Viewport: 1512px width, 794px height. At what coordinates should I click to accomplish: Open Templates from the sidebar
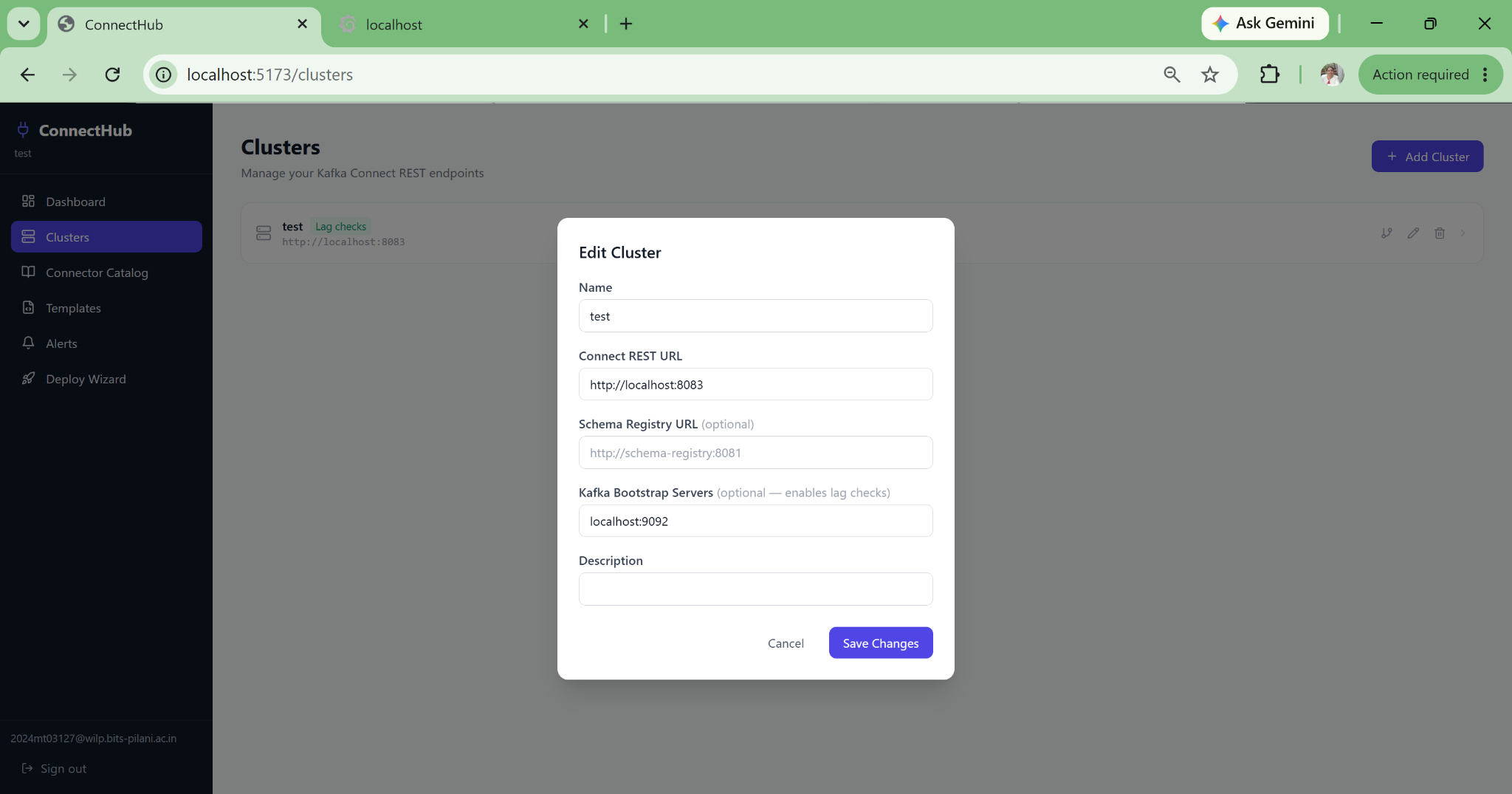(x=106, y=308)
